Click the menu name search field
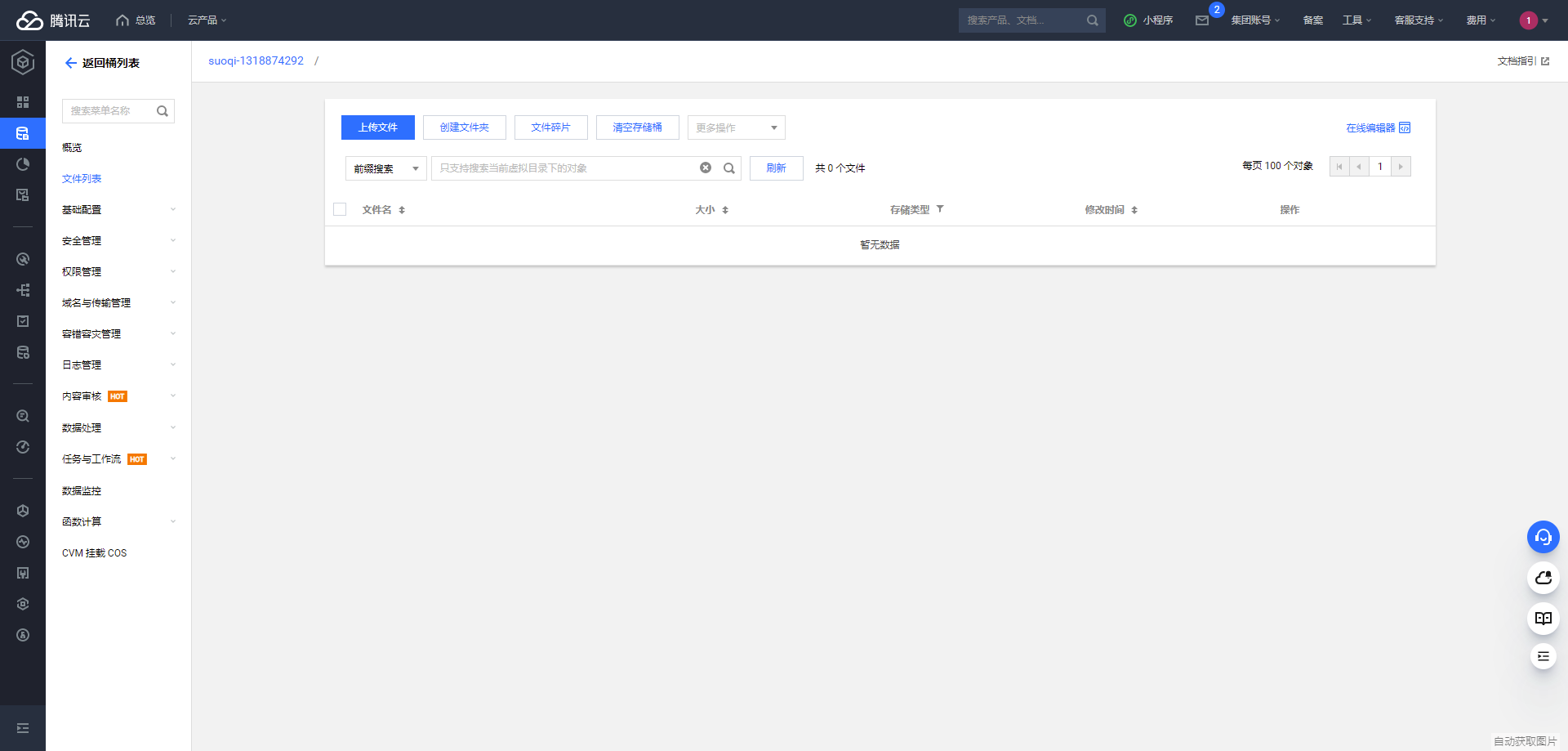Image resolution: width=1568 pixels, height=751 pixels. (x=110, y=111)
